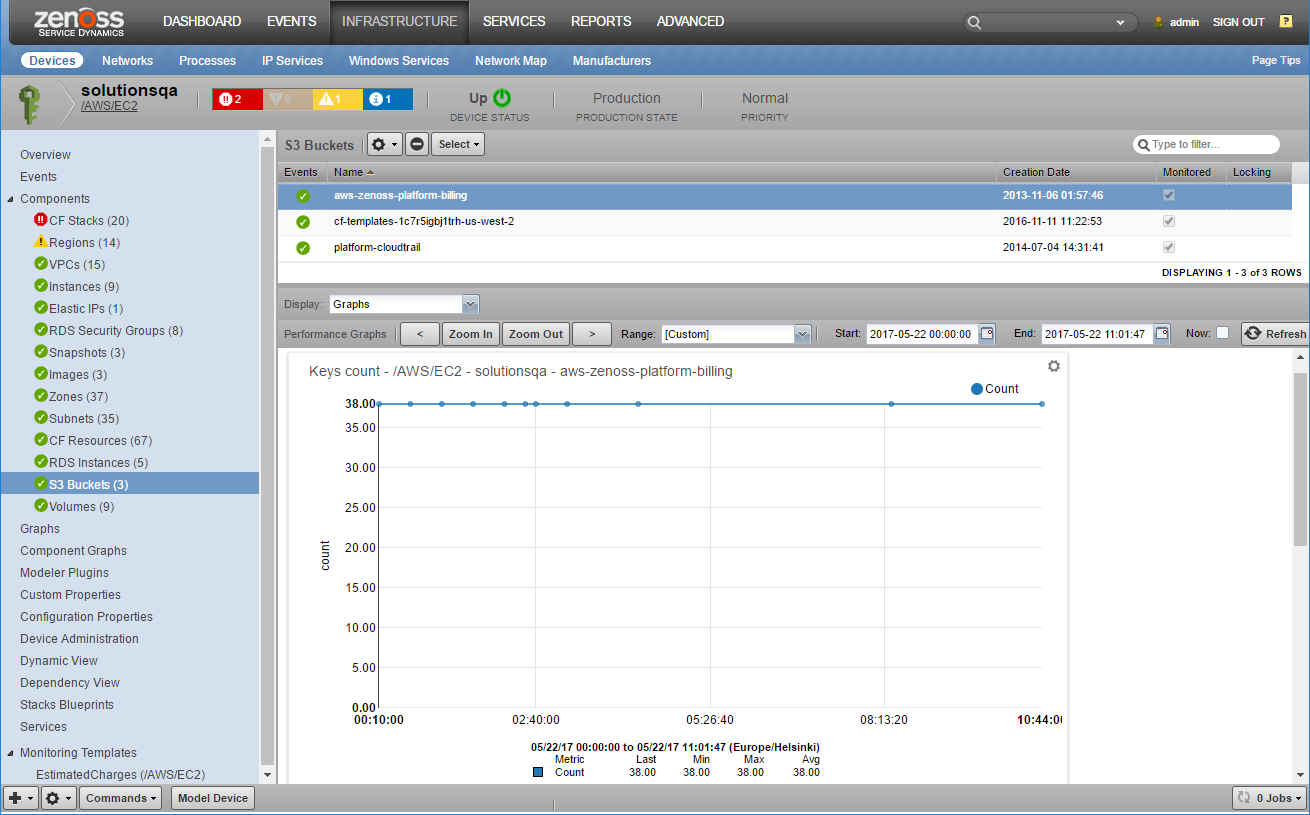Image resolution: width=1310 pixels, height=815 pixels.
Task: Open the bottom-left gear actions menu
Action: pos(58,798)
